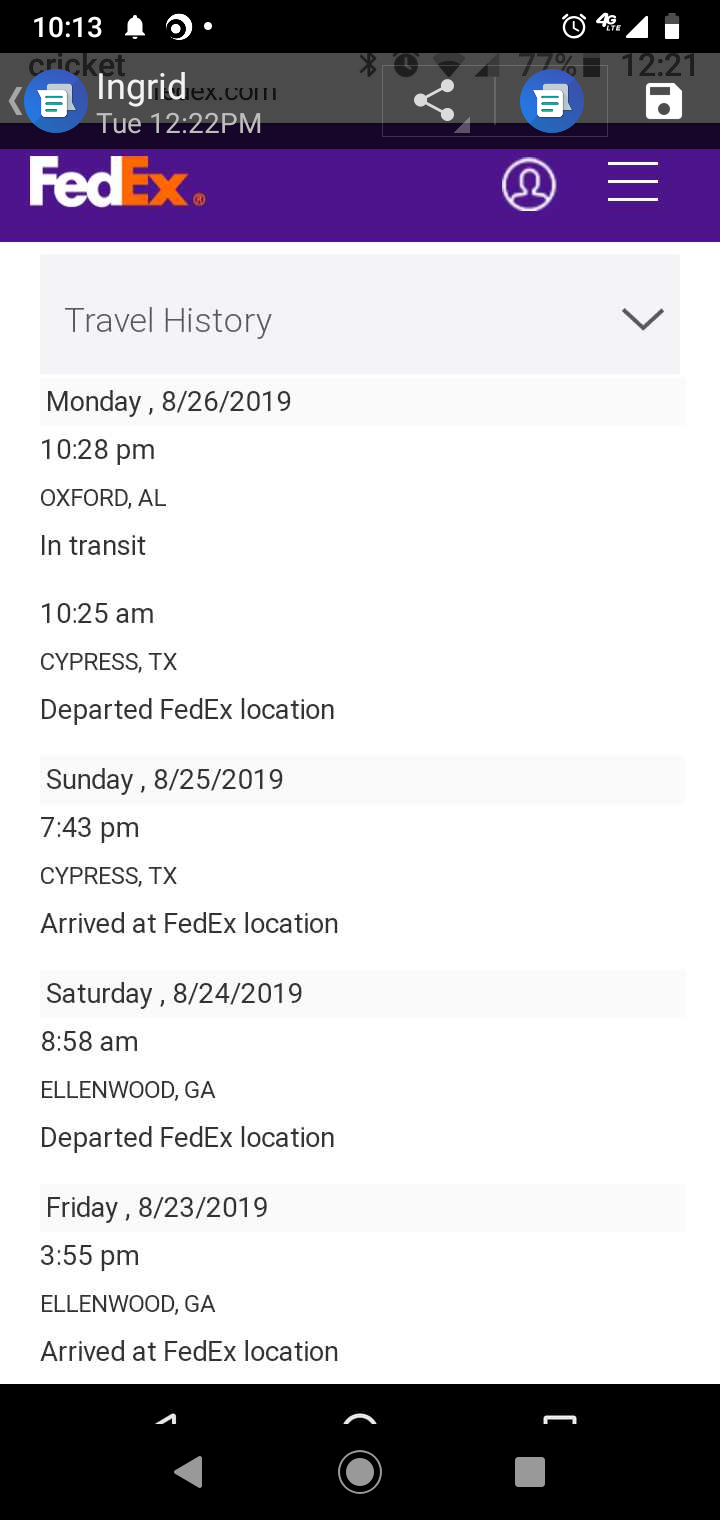Viewport: 720px width, 1520px height.
Task: Share via the Messages icon beside share
Action: (x=551, y=102)
